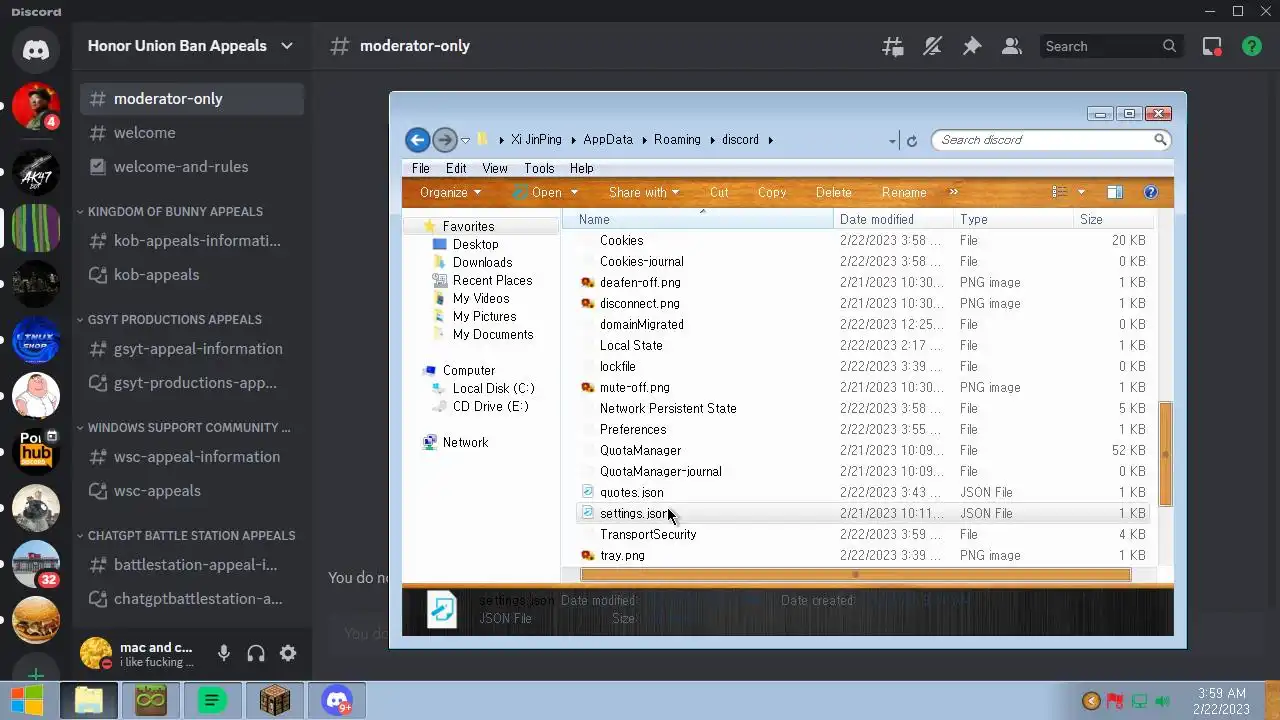Collapse CHATGPT BATTLE STATION APPEALS category
This screenshot has height=720, width=1280.
click(x=186, y=536)
